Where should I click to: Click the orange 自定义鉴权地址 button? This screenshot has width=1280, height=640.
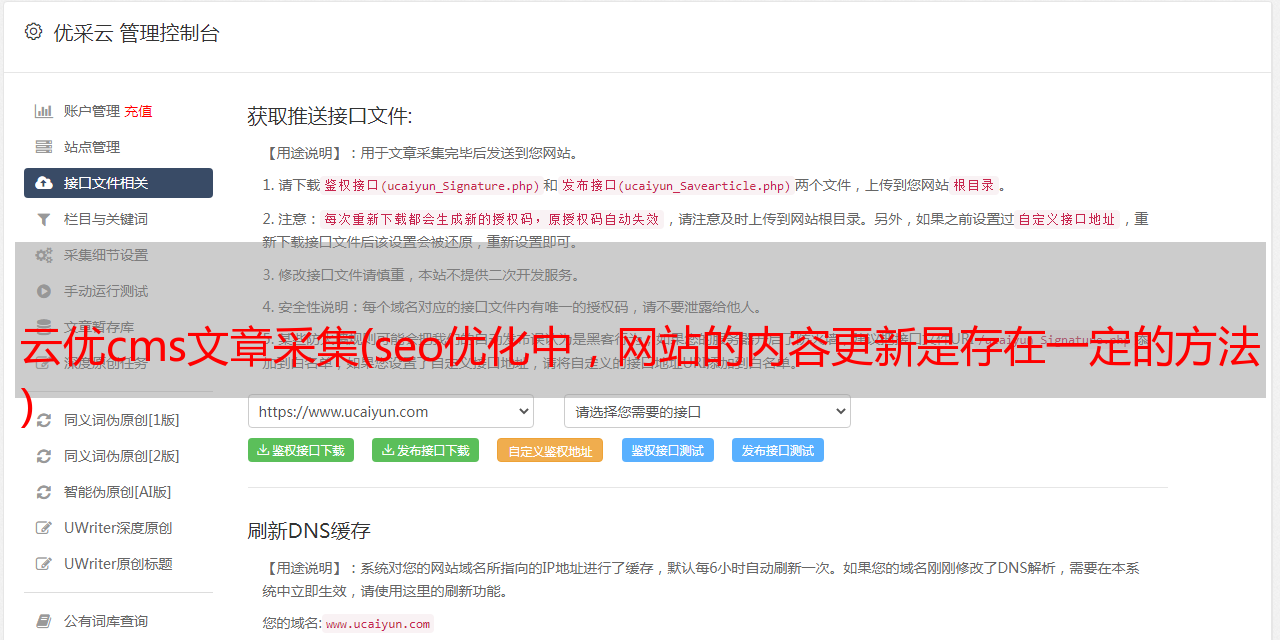point(550,450)
